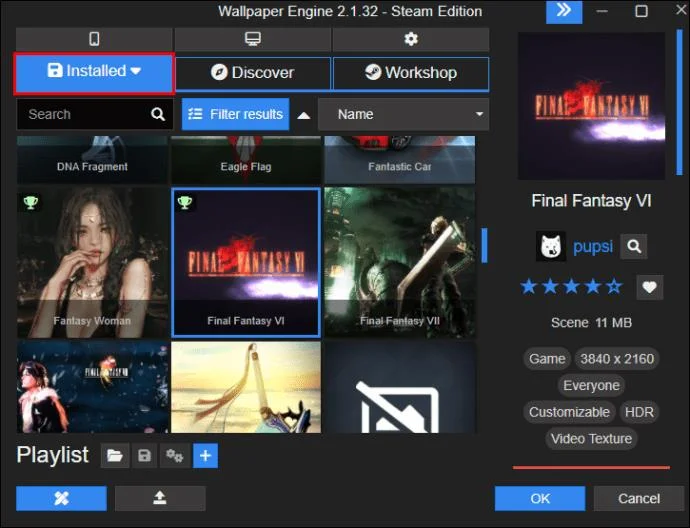
Task: Click the wallpaper list scrollbar handle
Action: [484, 246]
